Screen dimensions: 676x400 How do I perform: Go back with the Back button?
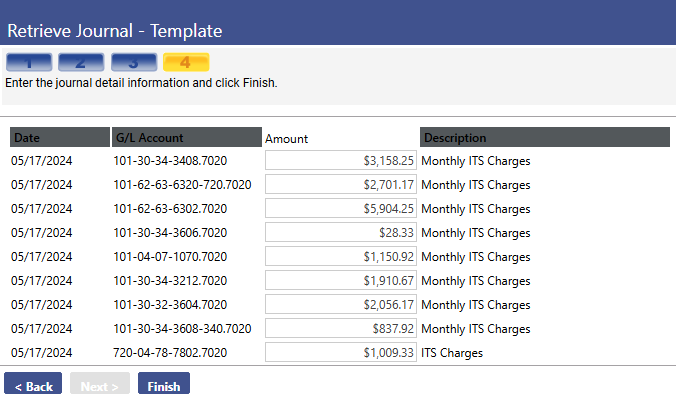[33, 383]
